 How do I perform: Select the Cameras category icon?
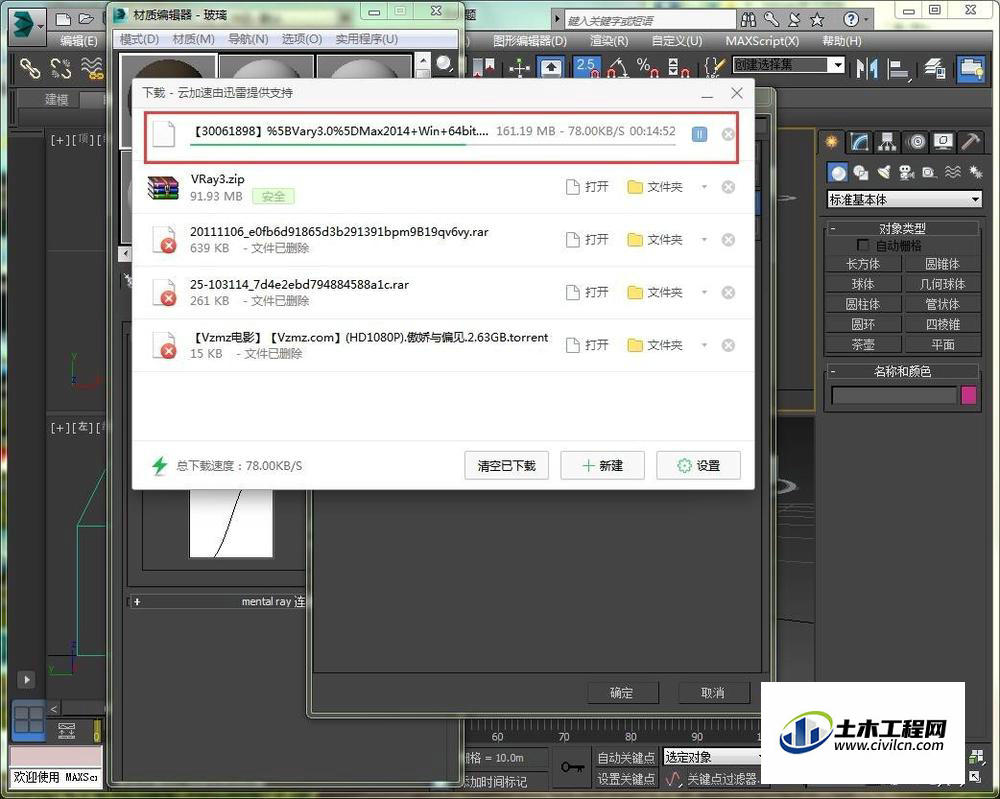click(x=906, y=172)
